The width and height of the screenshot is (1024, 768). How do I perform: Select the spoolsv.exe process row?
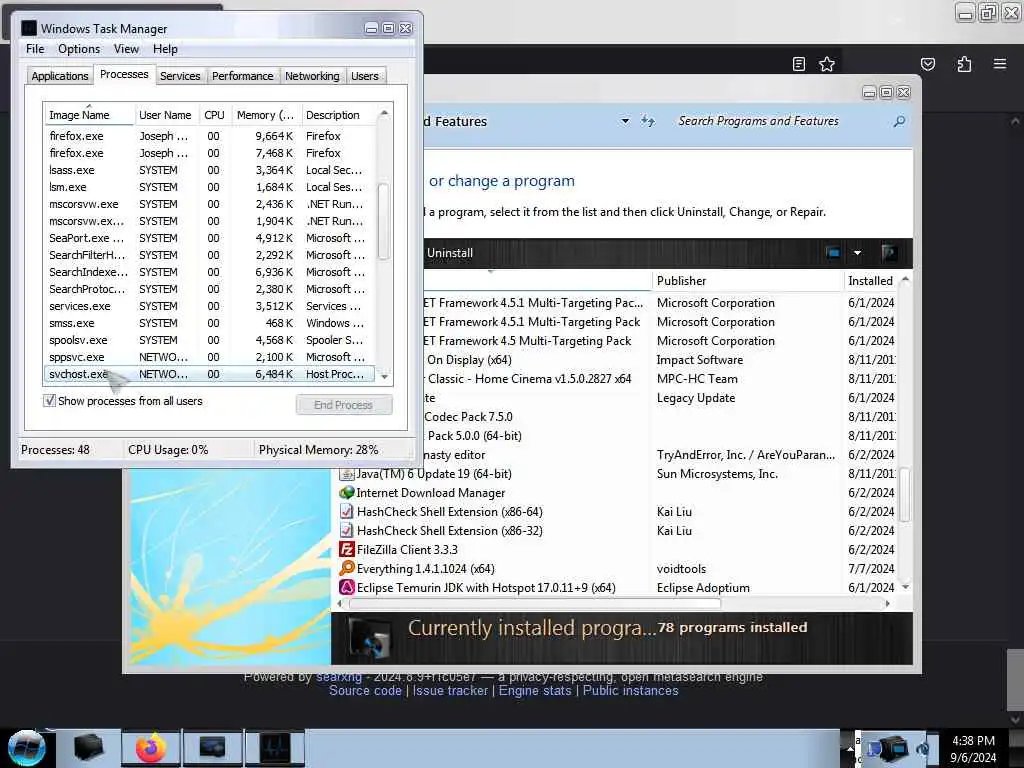209,340
